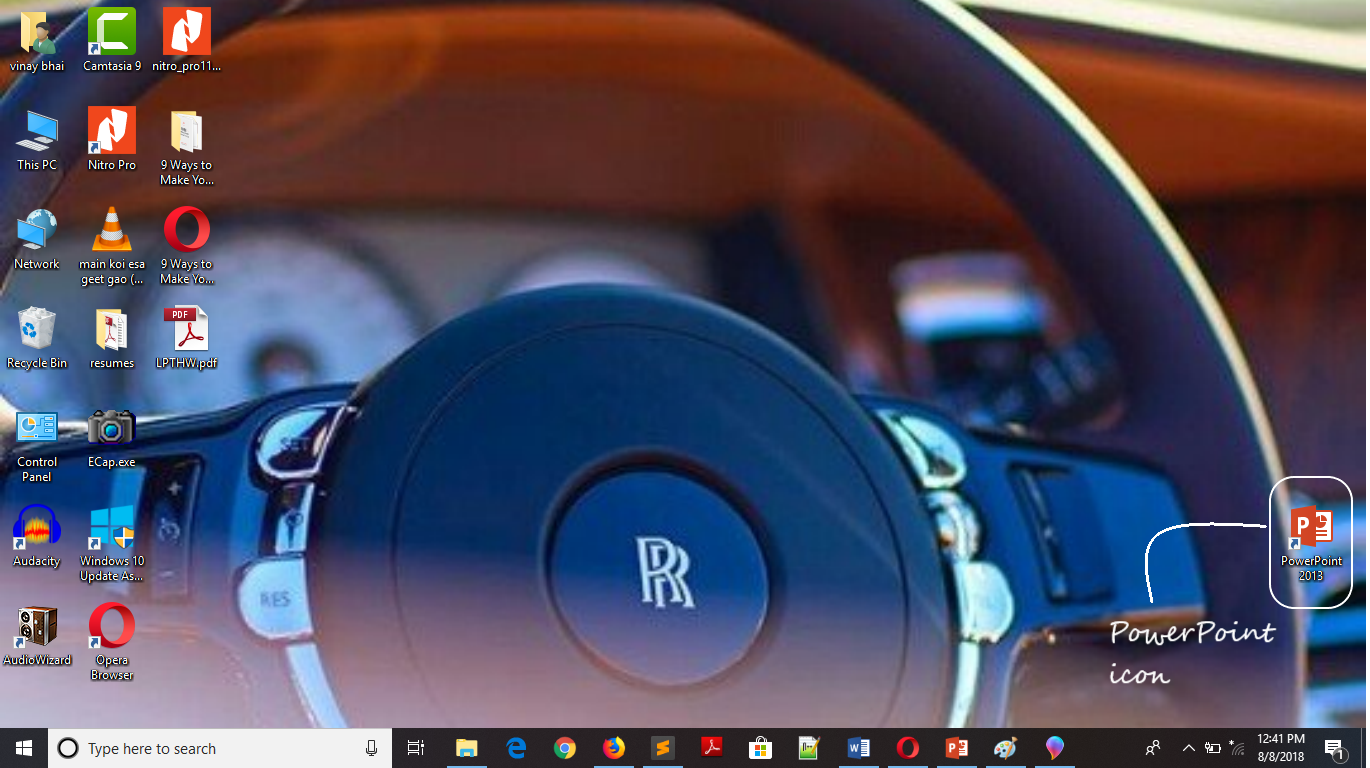
Task: Open the Action Center notifications
Action: [x=1334, y=748]
